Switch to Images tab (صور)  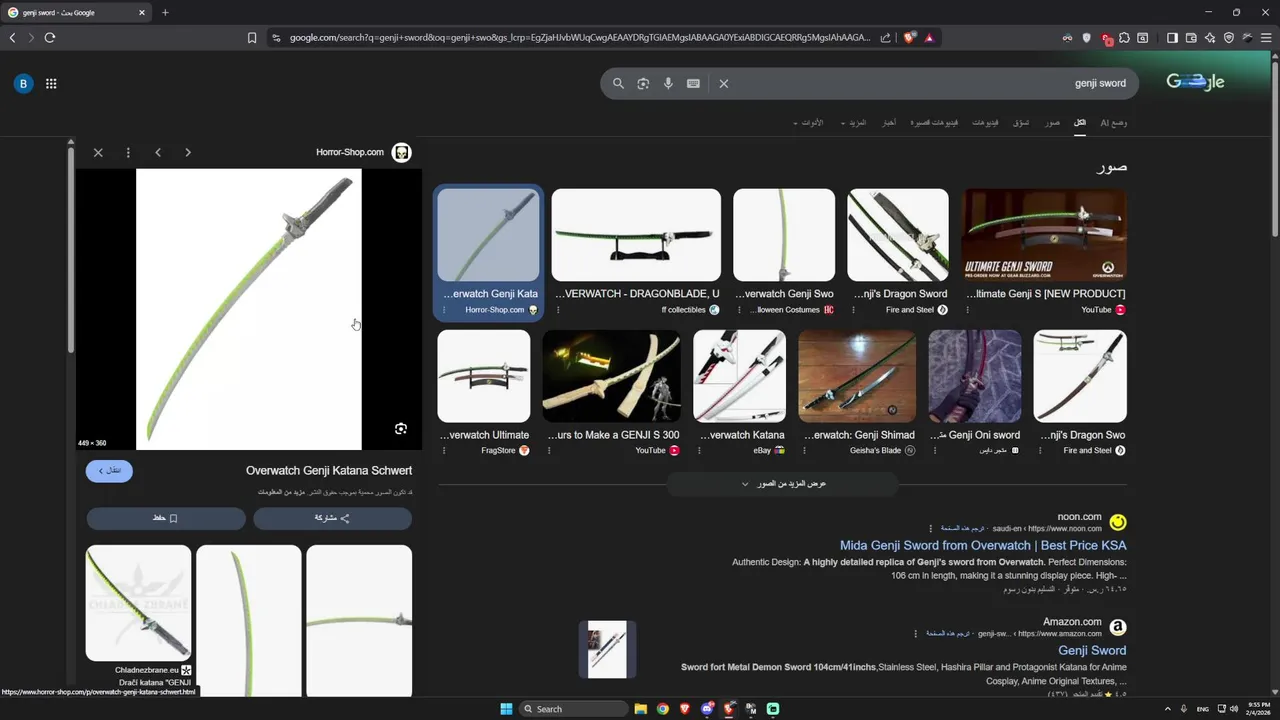[x=1053, y=123]
